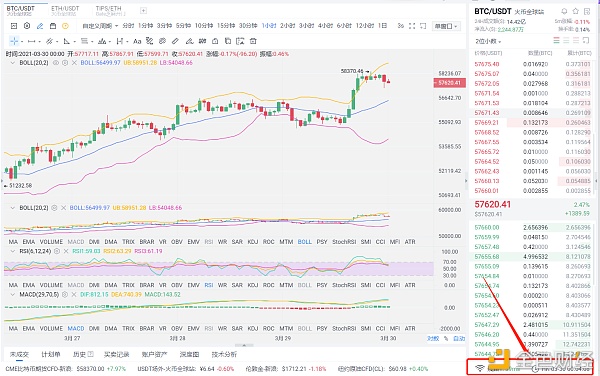The width and height of the screenshot is (600, 376).
Task: Open settings gear for the RSI(6,12,24) indicator
Action: 57,251
